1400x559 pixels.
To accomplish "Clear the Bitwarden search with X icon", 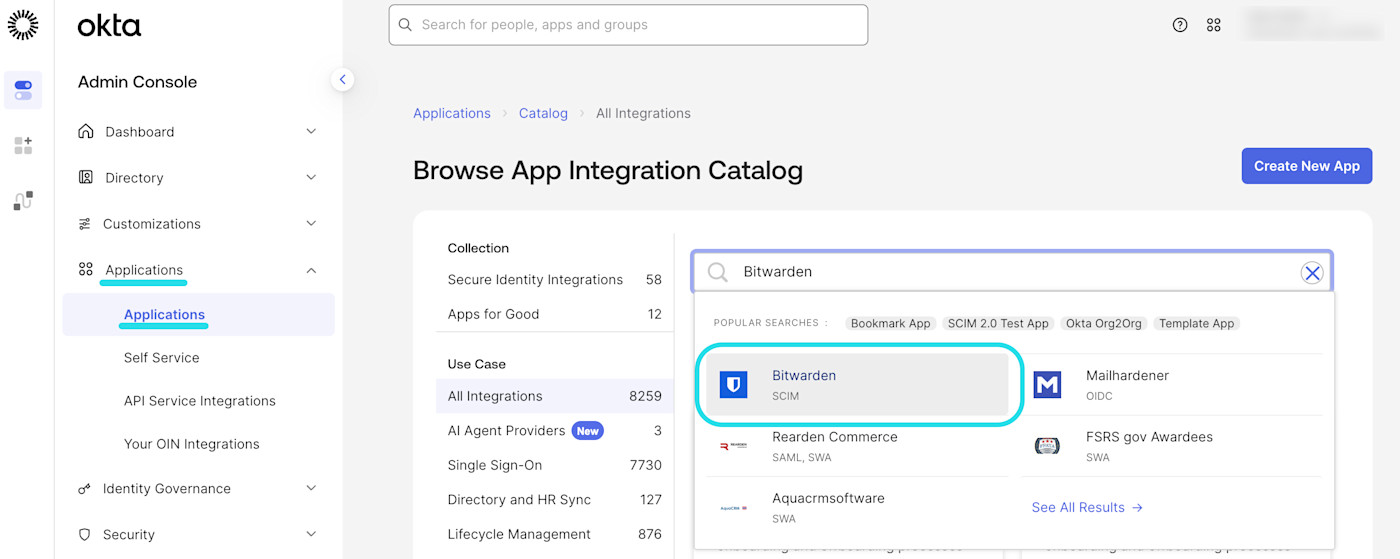I will [x=1312, y=272].
